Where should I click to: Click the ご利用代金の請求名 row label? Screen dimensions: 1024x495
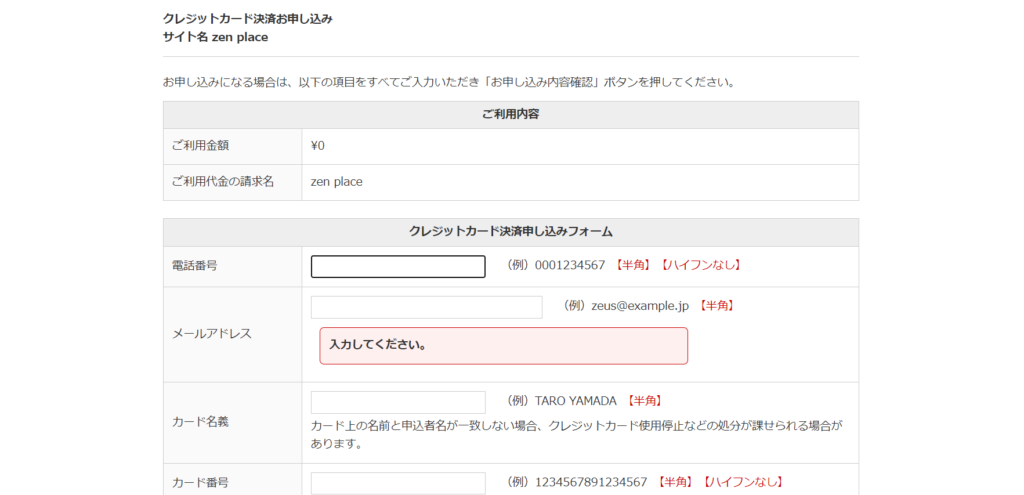tap(223, 182)
